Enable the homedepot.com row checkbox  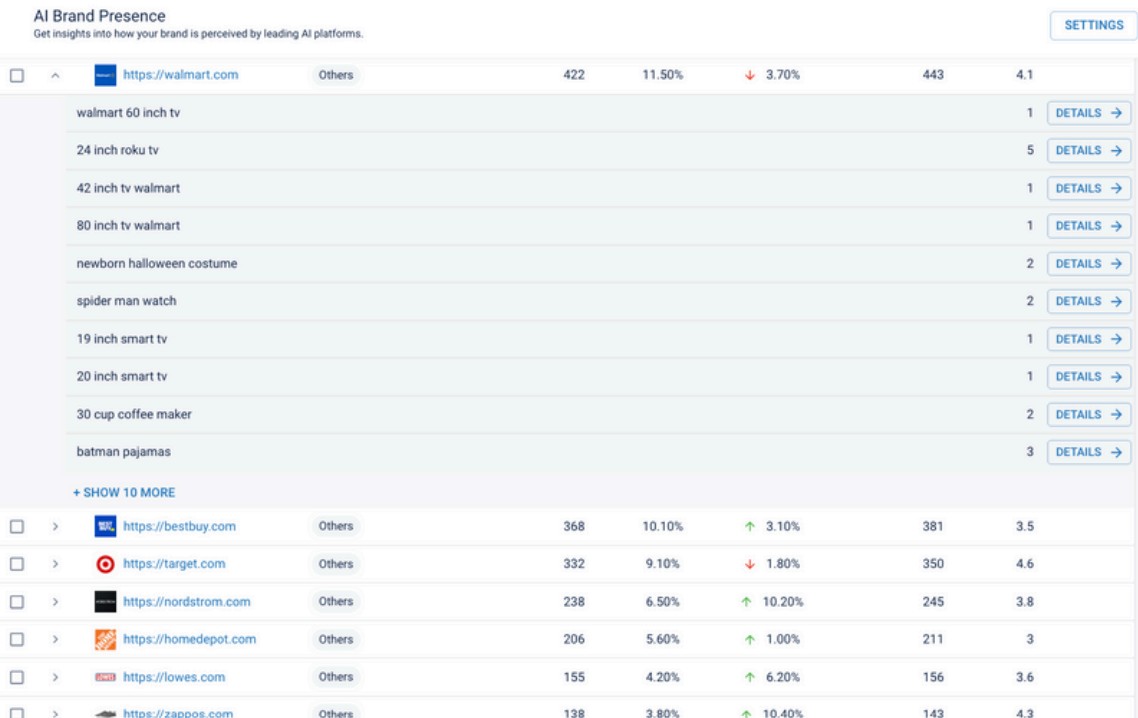[17, 640]
